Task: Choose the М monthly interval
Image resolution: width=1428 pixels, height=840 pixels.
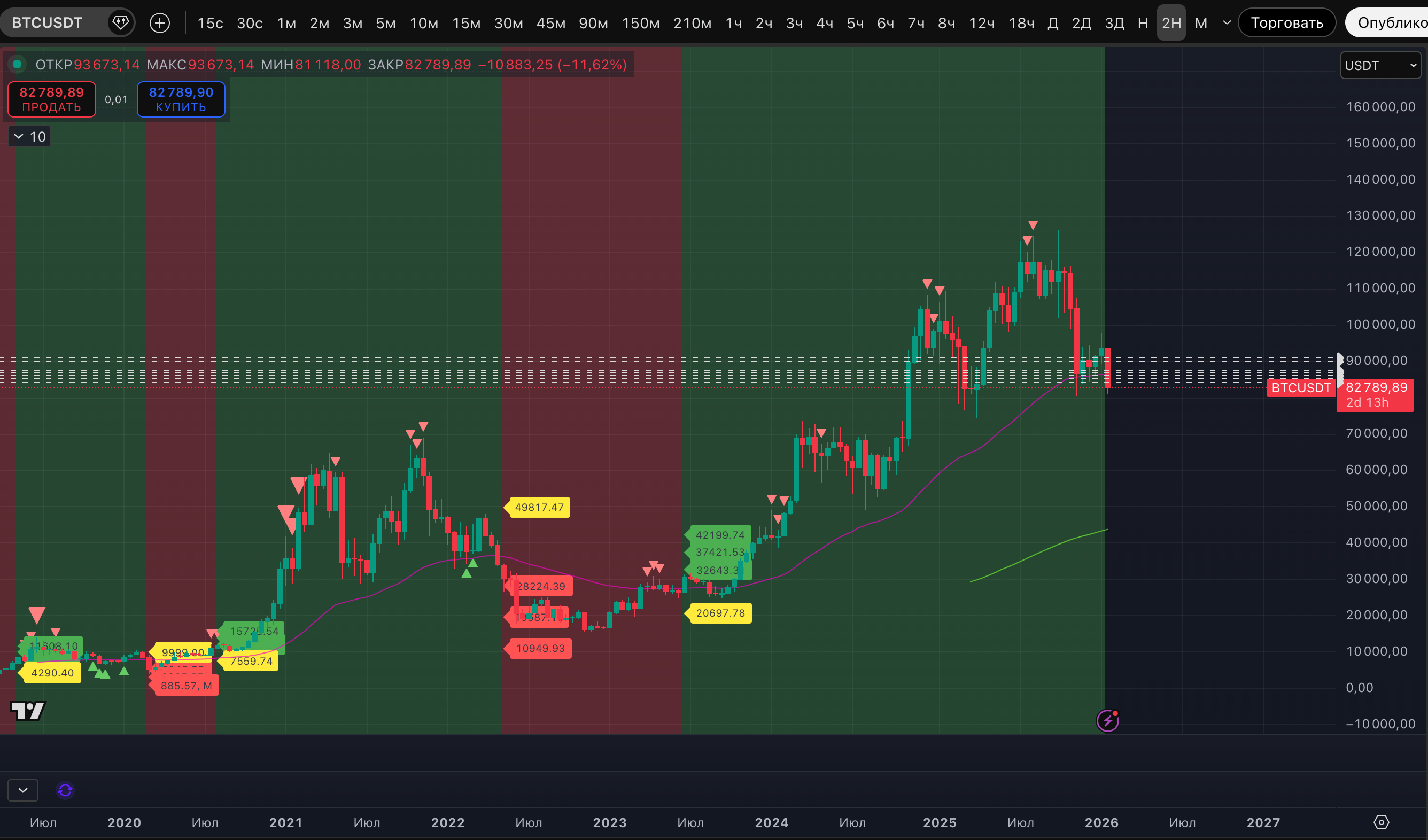Action: (x=1201, y=22)
